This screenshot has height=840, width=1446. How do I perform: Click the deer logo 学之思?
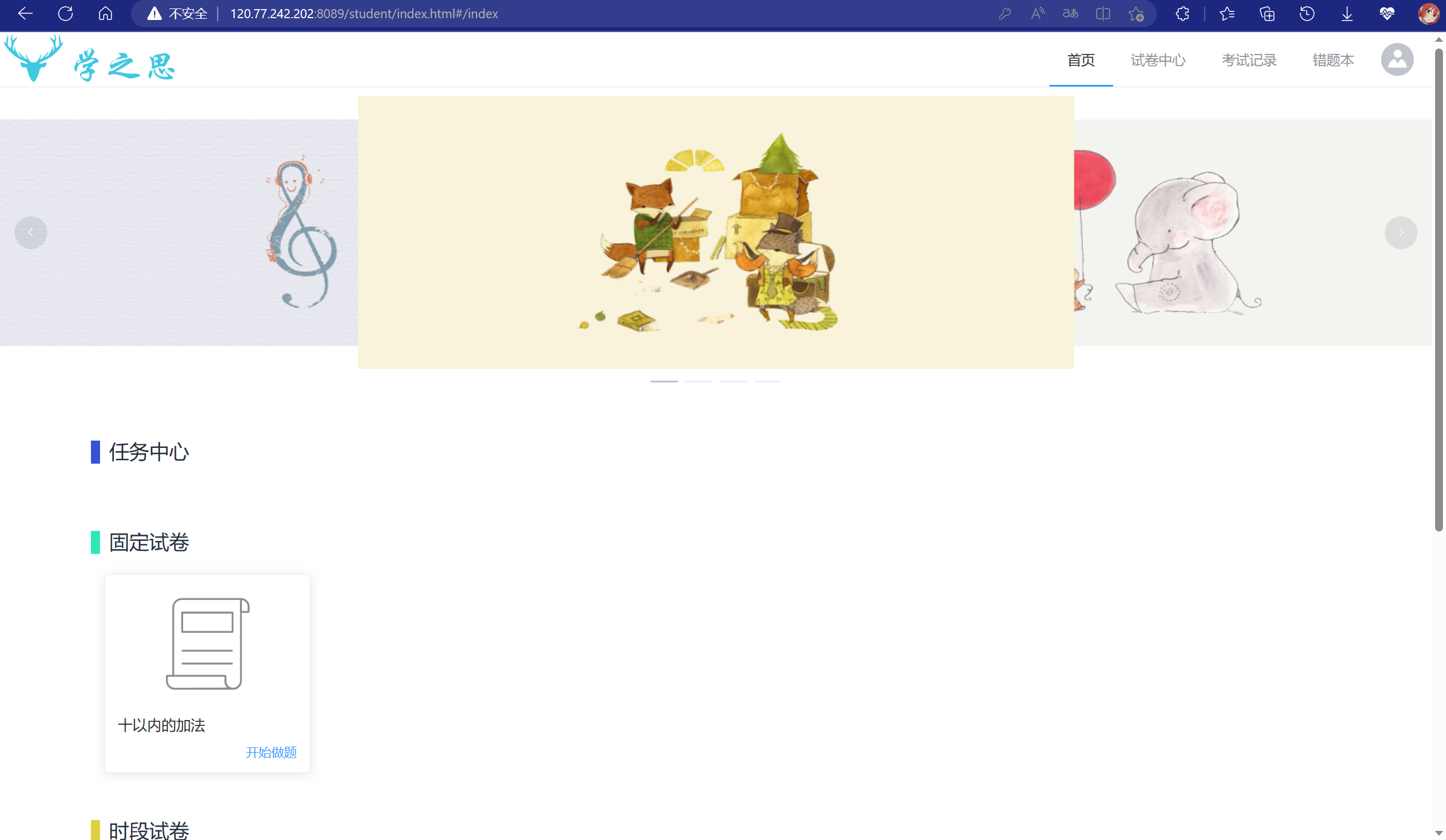coord(90,59)
